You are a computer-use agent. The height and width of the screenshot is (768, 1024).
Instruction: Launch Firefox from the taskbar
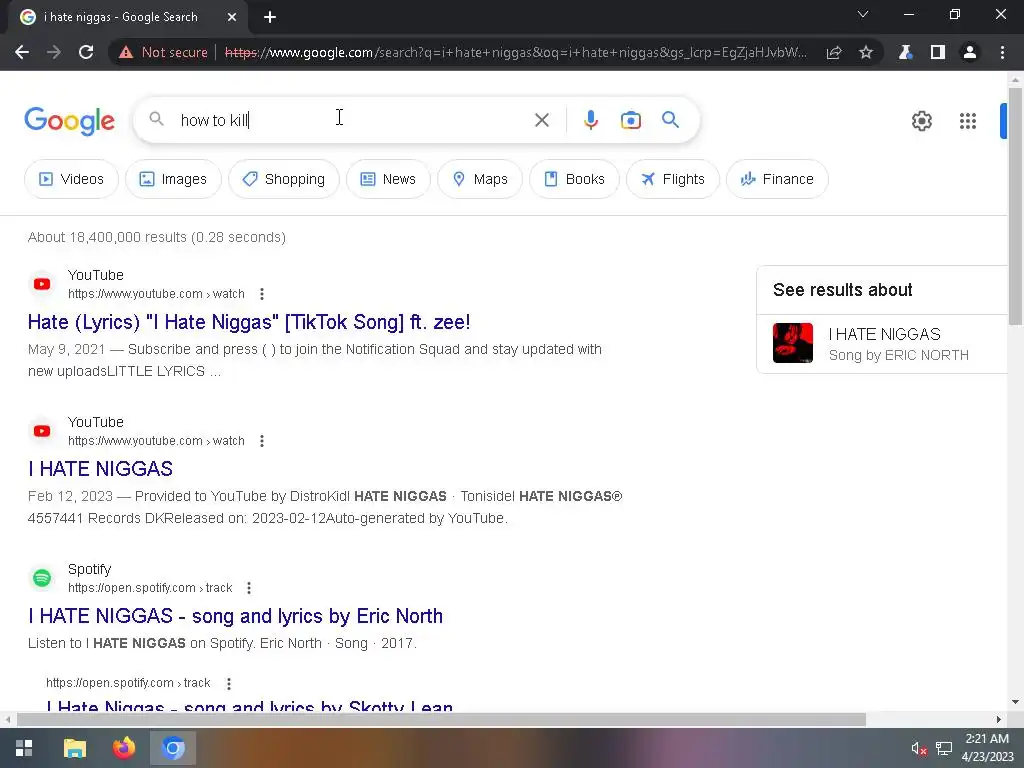(x=123, y=748)
